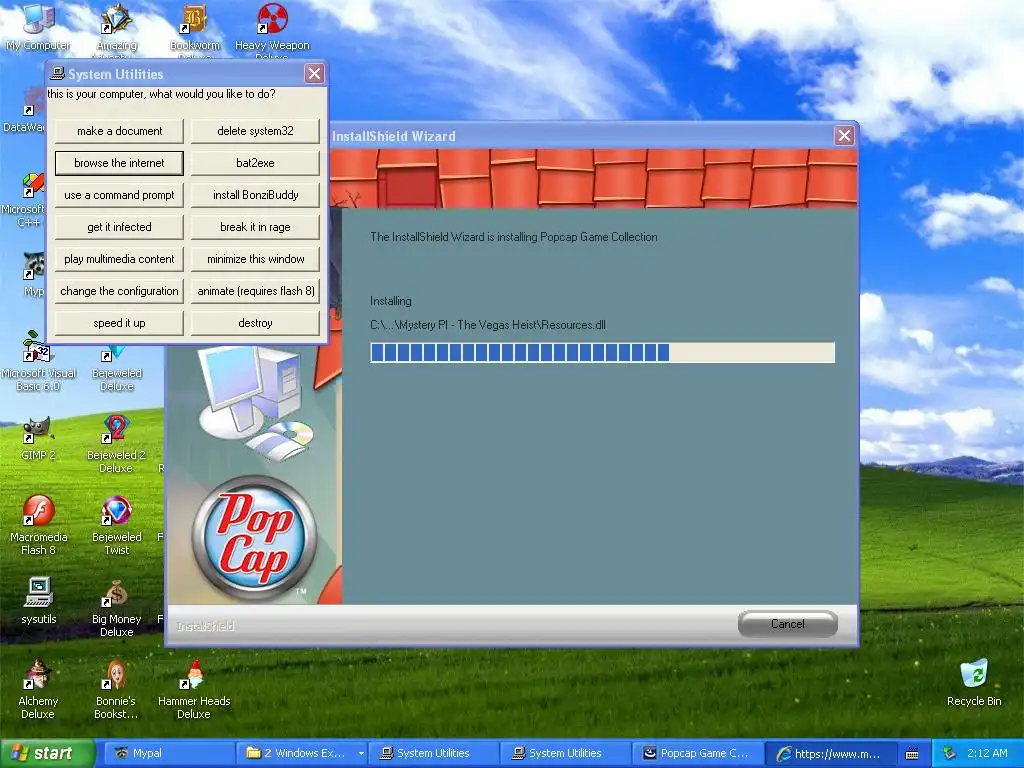Click the 'get it infected' button
The height and width of the screenshot is (768, 1024).
click(120, 227)
